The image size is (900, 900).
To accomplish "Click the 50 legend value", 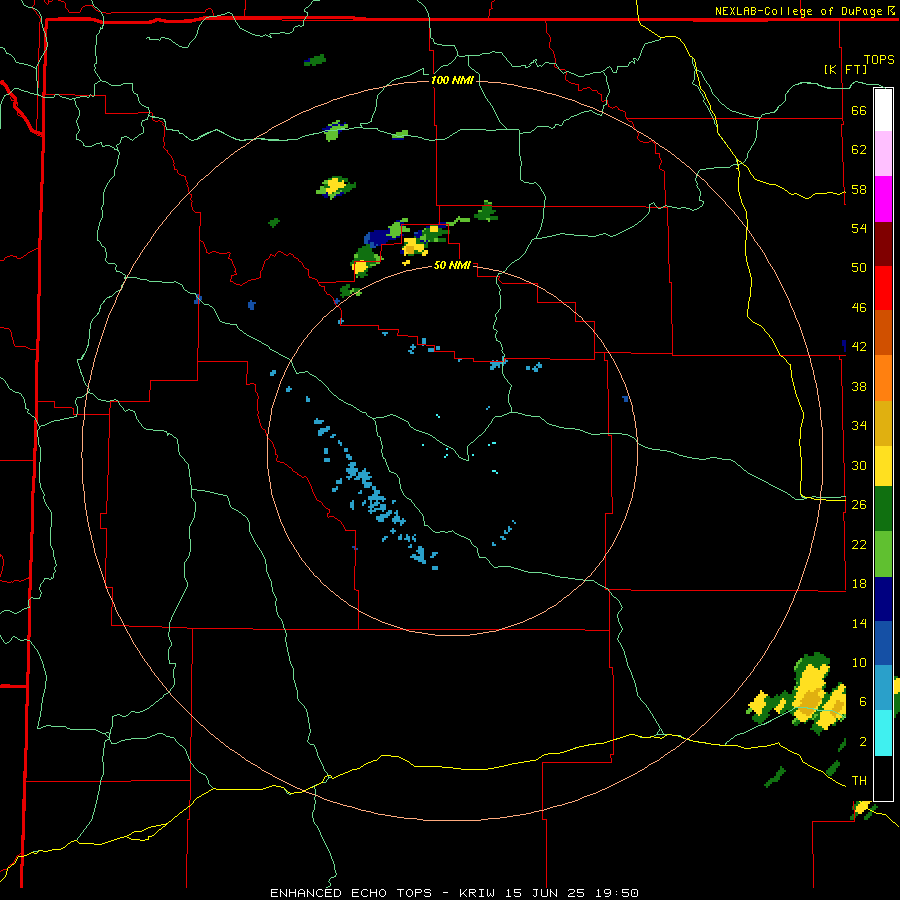I will pyautogui.click(x=859, y=268).
